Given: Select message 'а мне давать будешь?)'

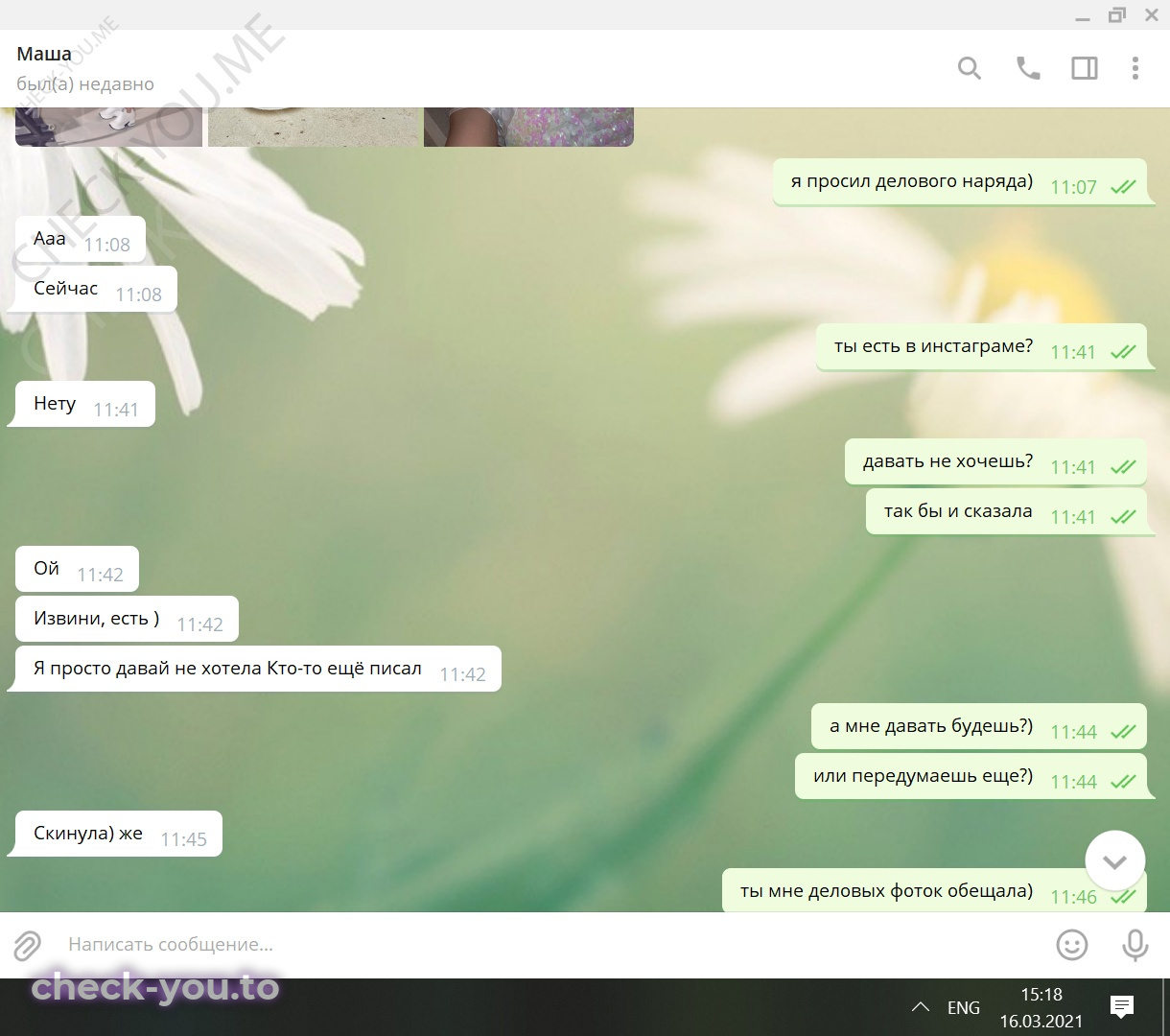Looking at the screenshot, I should (979, 727).
